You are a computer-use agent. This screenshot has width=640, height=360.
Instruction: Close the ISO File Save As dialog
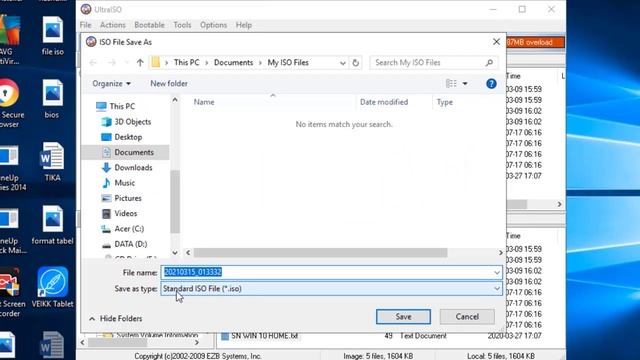(496, 42)
